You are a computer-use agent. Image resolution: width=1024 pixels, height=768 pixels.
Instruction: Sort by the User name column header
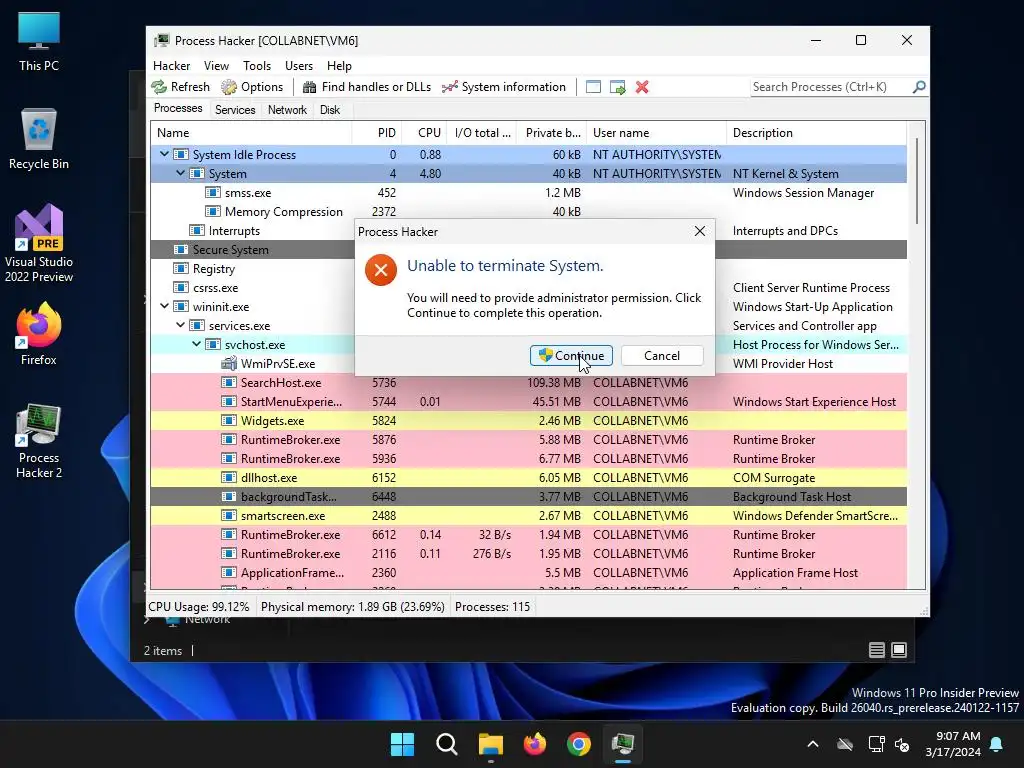[656, 133]
